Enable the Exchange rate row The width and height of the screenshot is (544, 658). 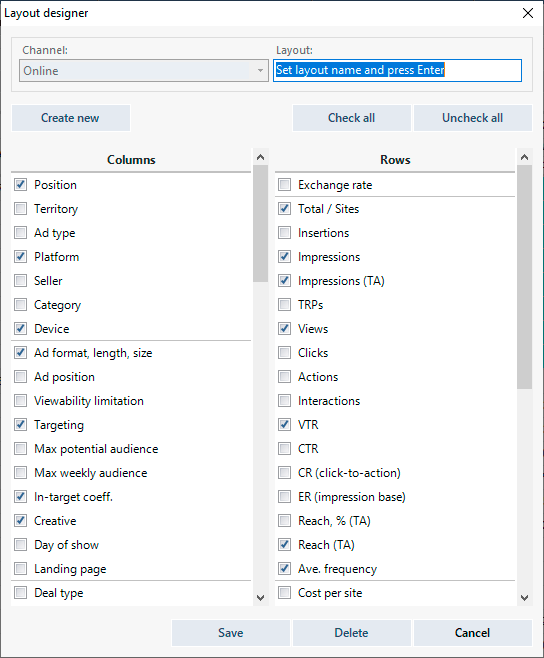click(285, 185)
